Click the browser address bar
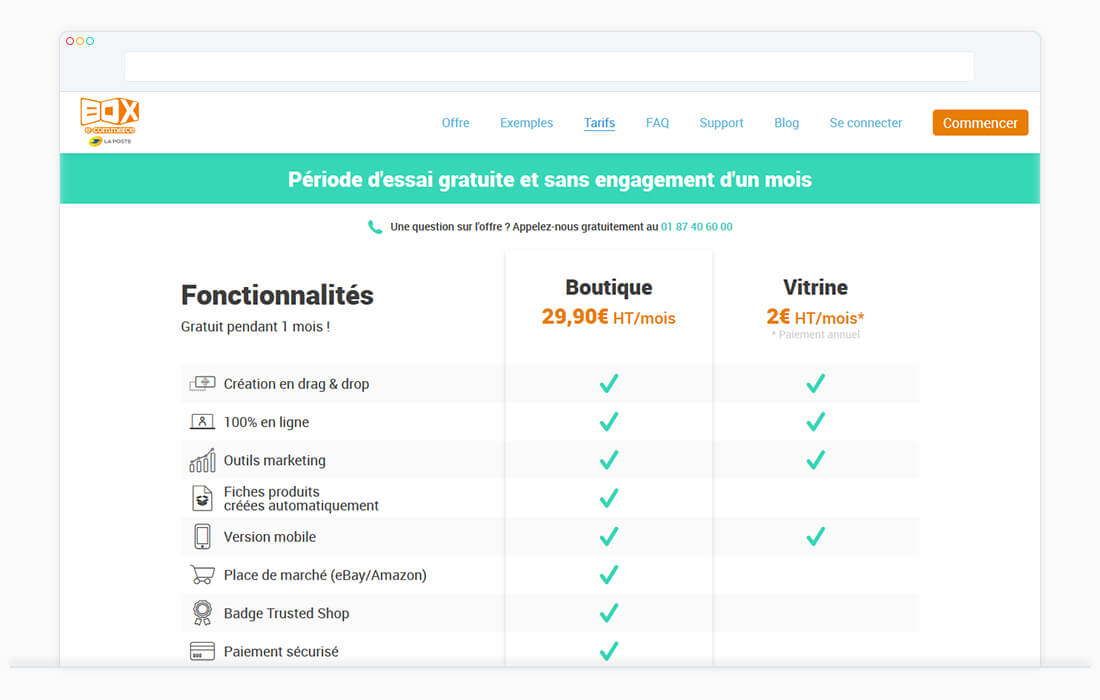 tap(549, 66)
